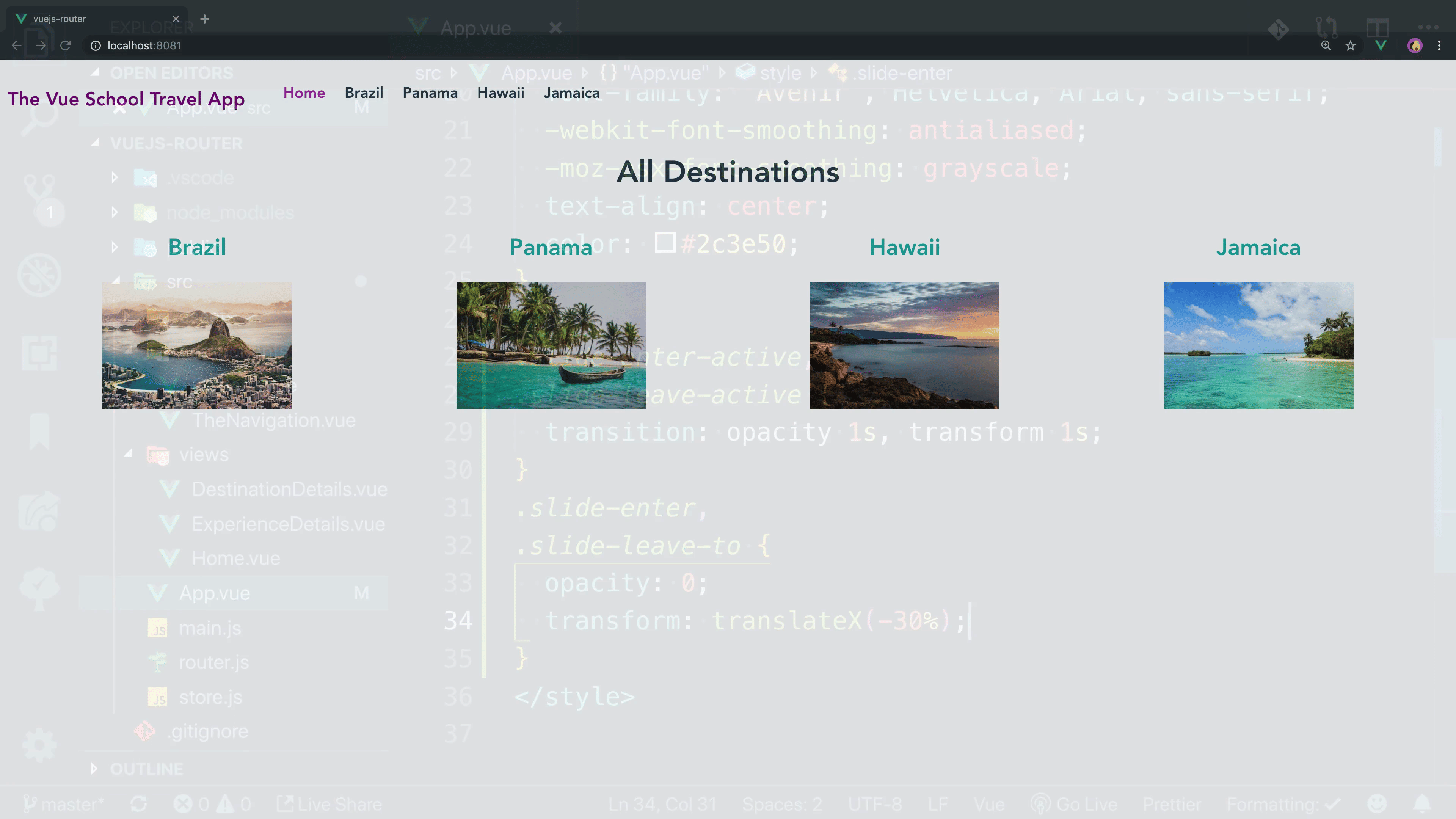Open notifications bell in VS Code status bar

click(x=1422, y=804)
